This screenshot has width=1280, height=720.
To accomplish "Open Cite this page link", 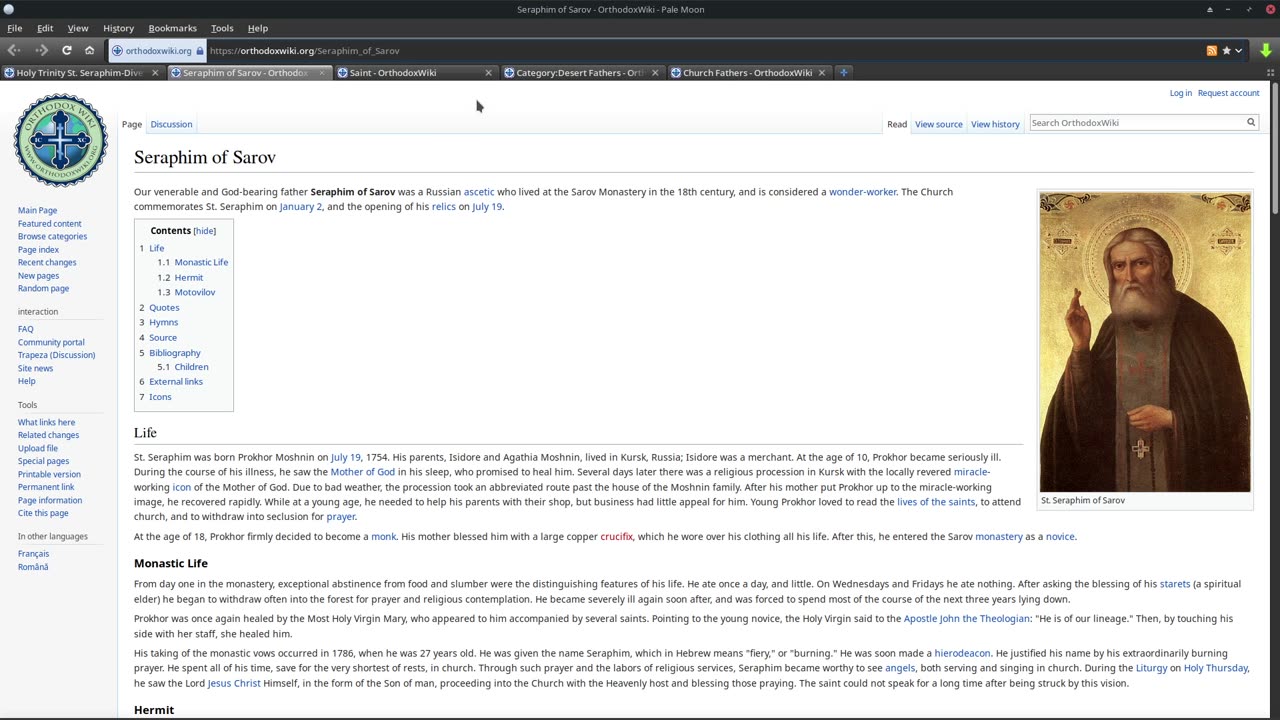I will (x=43, y=513).
